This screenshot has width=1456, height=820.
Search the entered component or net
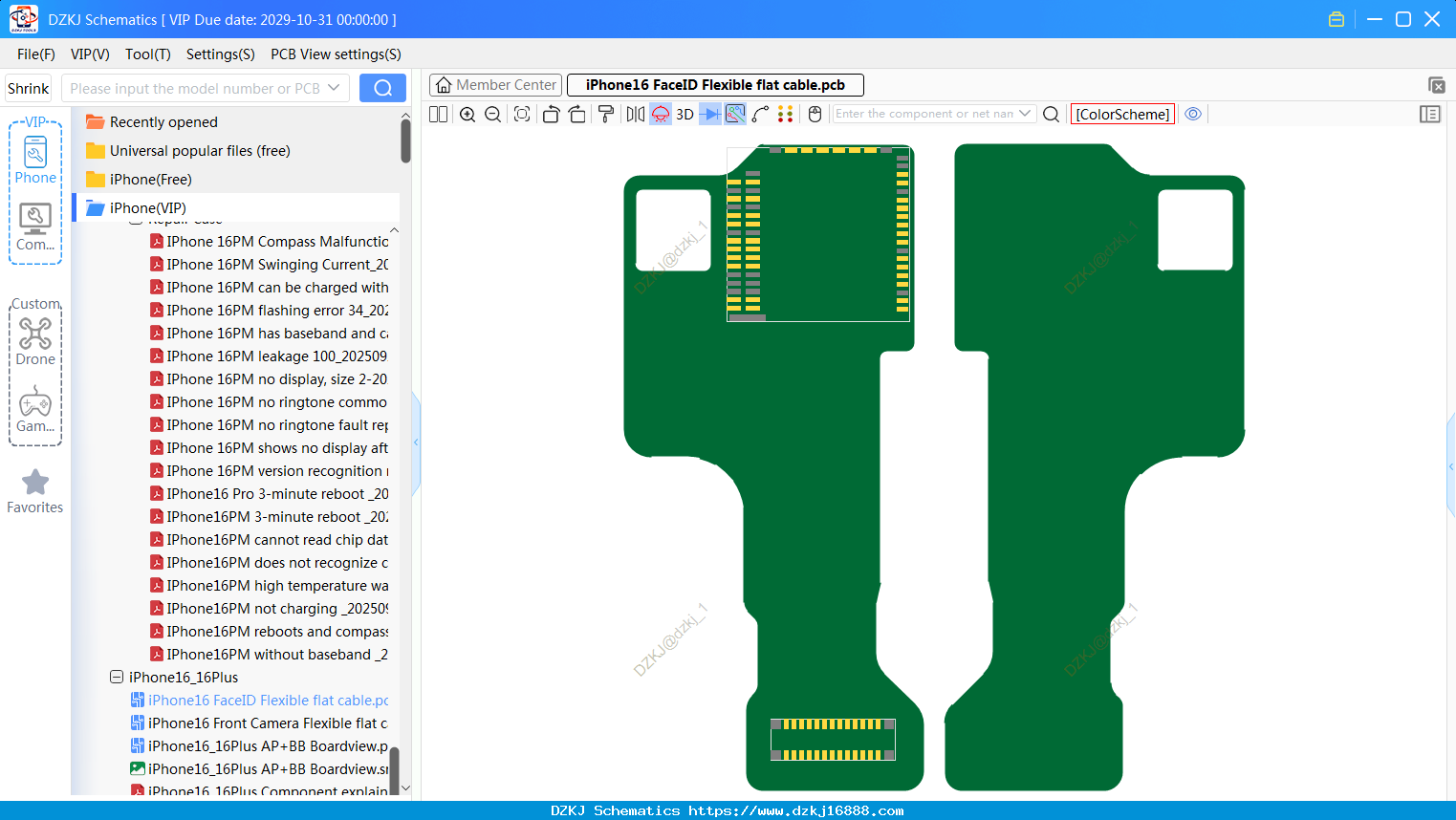point(1051,114)
